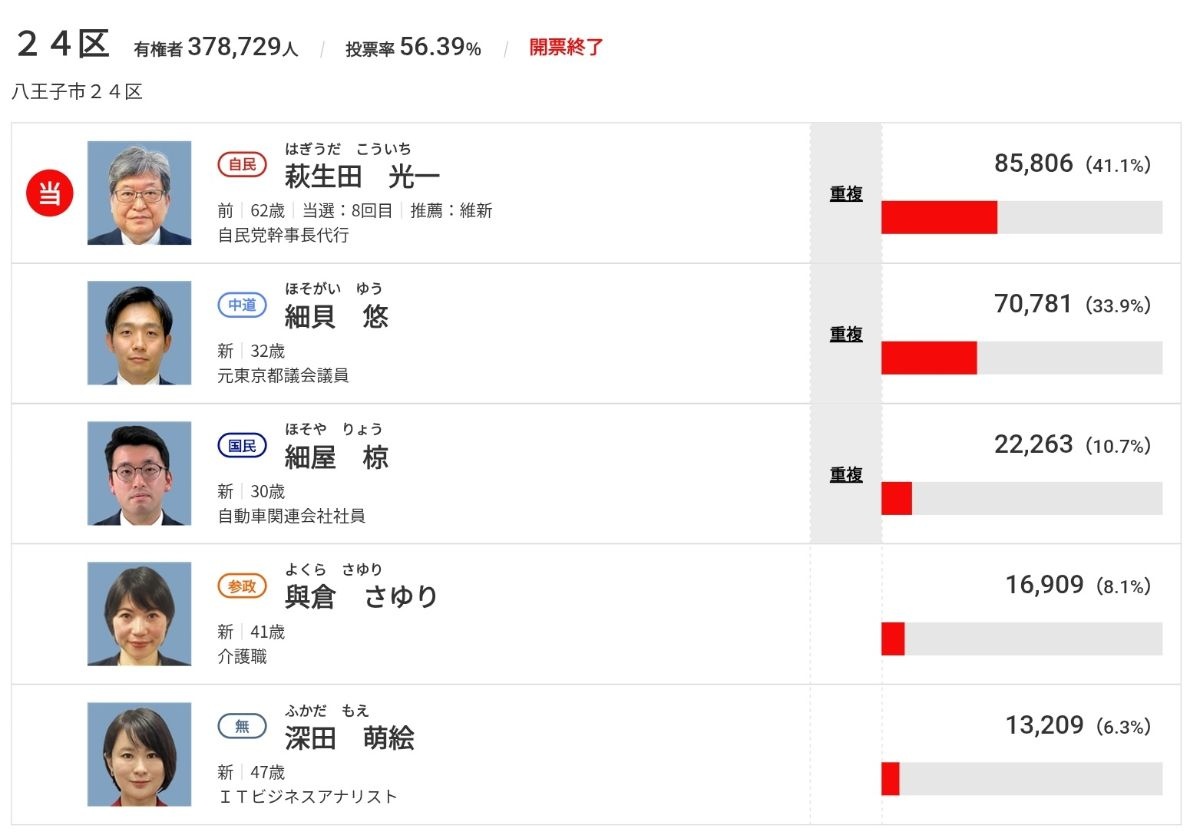Click candidate name 深田 萌絵
Viewport: 1200px width, 835px height.
coord(349,738)
